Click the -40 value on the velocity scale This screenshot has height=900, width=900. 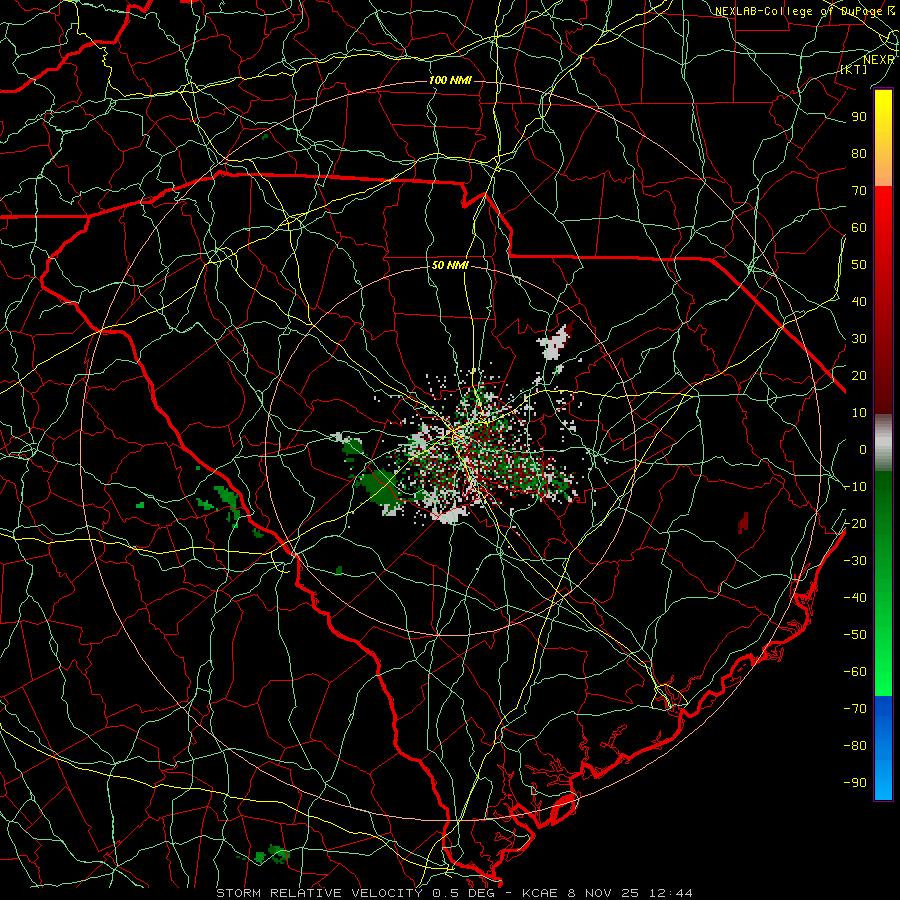855,598
